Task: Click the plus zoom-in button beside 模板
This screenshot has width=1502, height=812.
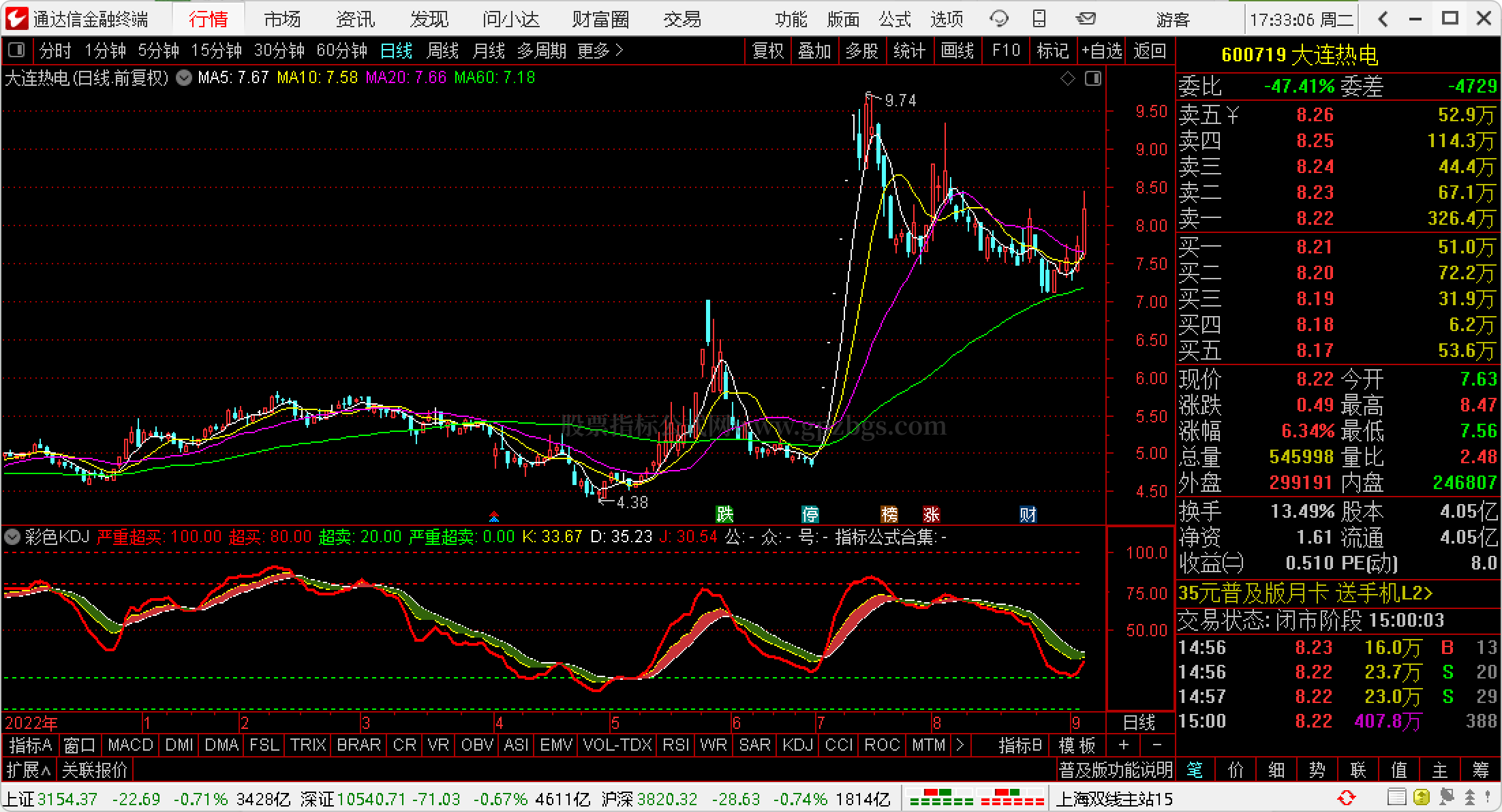Action: coord(1124,745)
